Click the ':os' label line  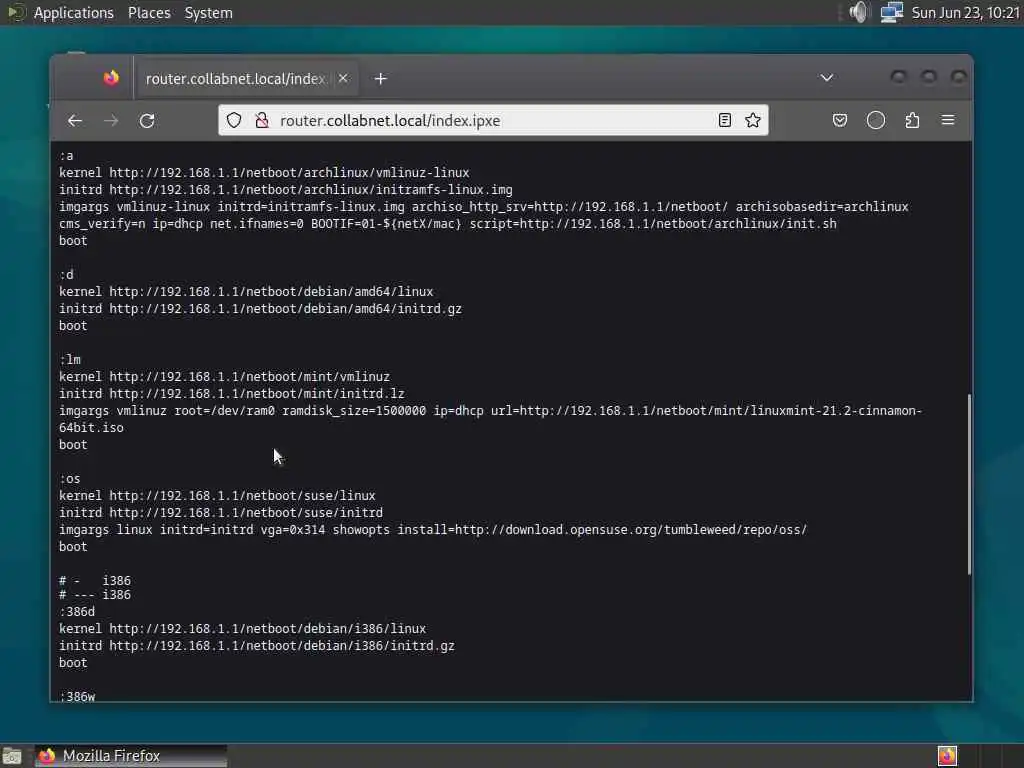click(x=70, y=478)
